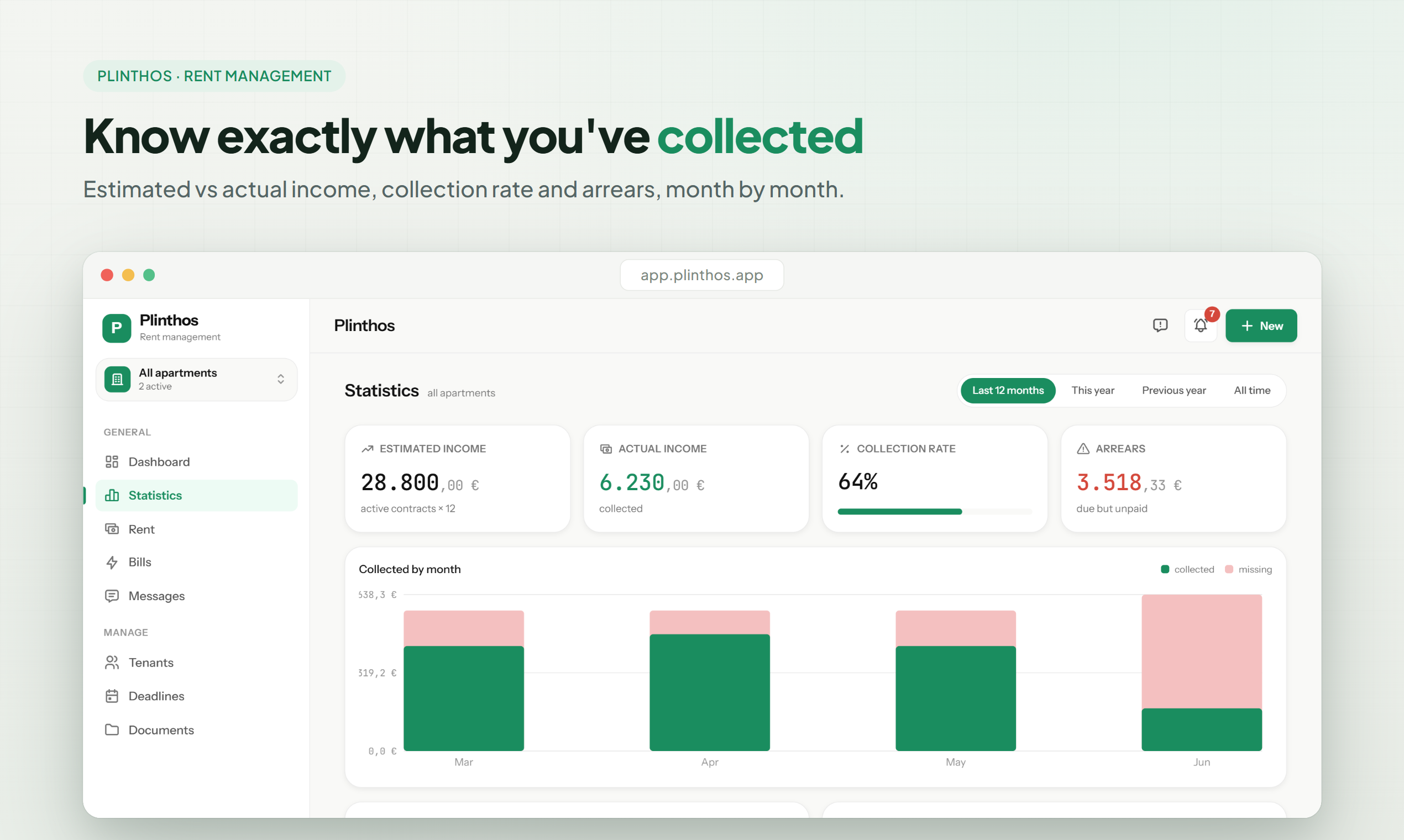Click the green collected bar for Apr

click(709, 692)
